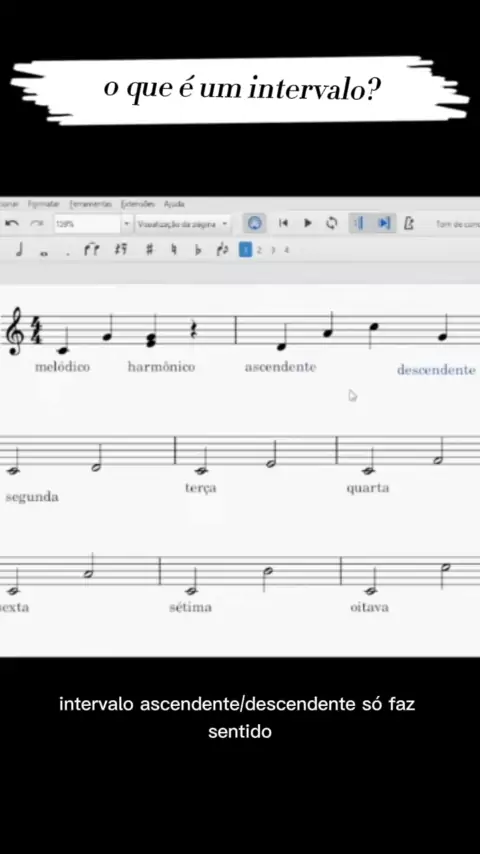Open the zoom percentage dropdown arrow
Image resolution: width=480 pixels, height=854 pixels.
126,224
